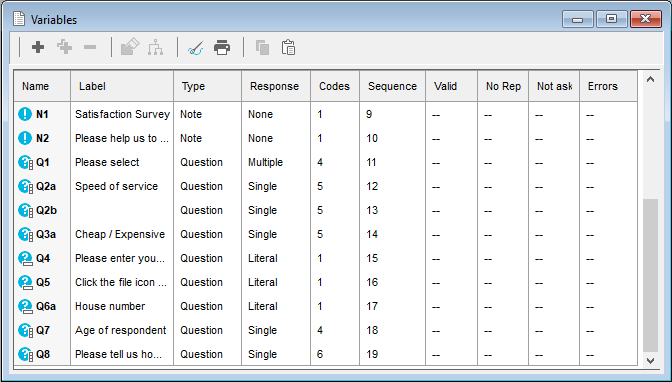Click the 'Please tell us ho...' label
Screen dimensions: 672x382
pyautogui.click(x=118, y=355)
